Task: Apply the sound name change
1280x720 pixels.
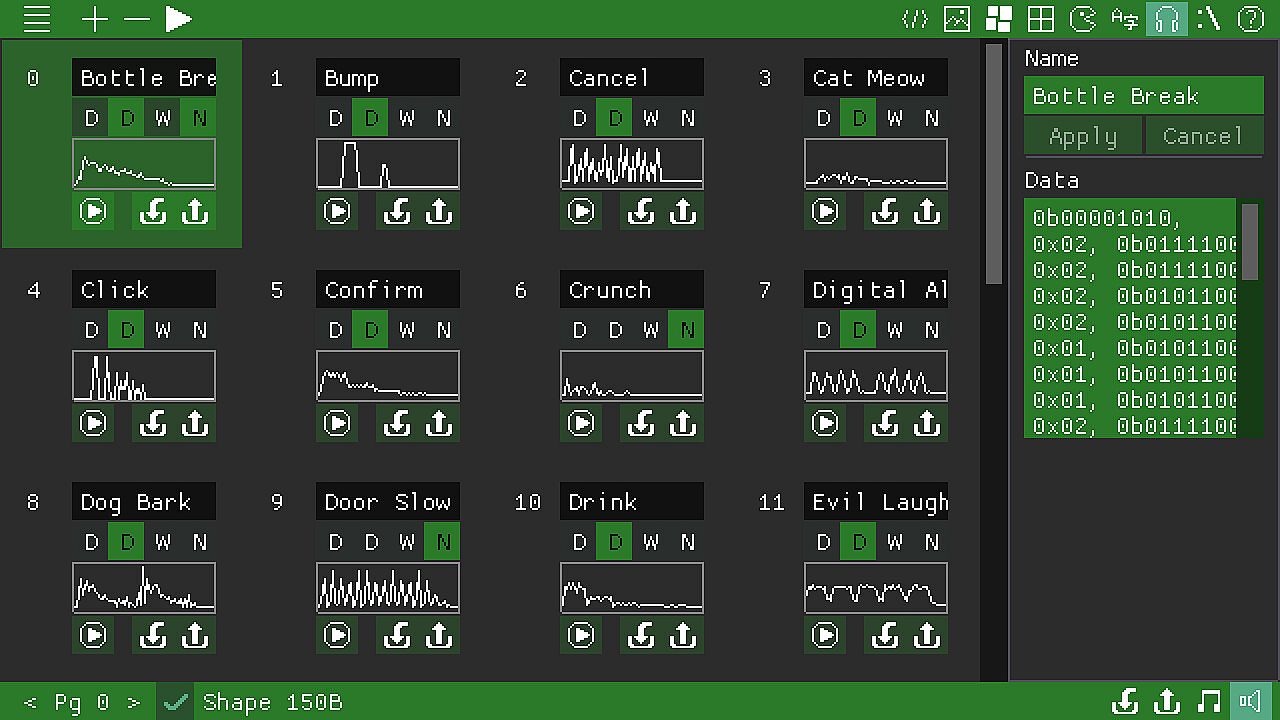Action: (1083, 136)
